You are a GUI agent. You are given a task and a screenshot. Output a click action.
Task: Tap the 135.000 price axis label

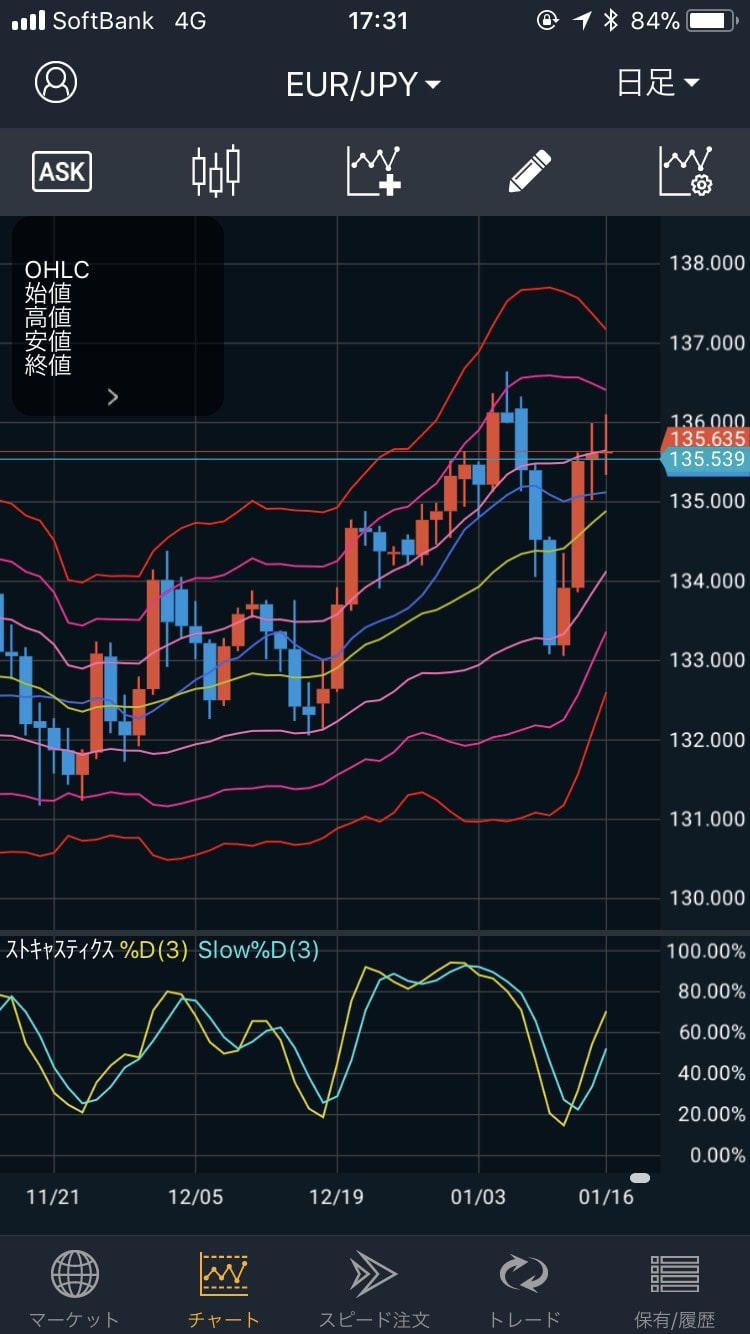tap(707, 501)
